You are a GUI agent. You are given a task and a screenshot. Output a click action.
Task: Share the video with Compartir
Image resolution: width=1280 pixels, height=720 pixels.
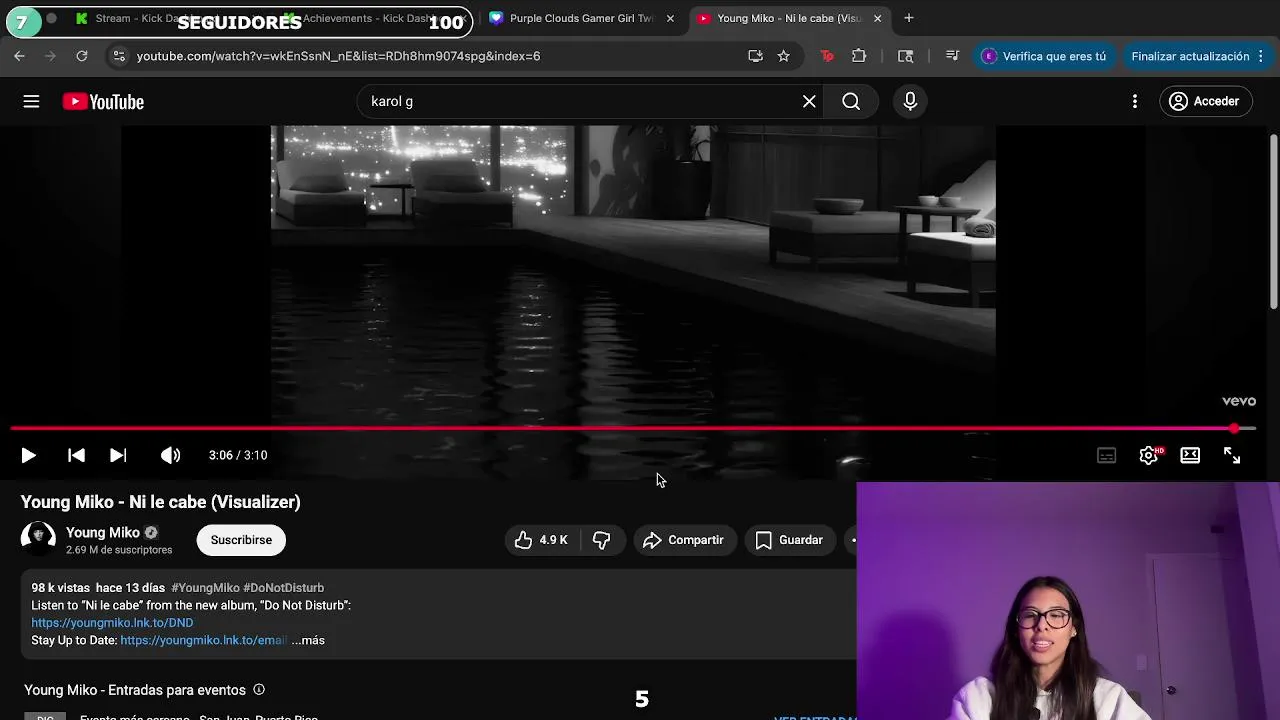click(x=684, y=540)
